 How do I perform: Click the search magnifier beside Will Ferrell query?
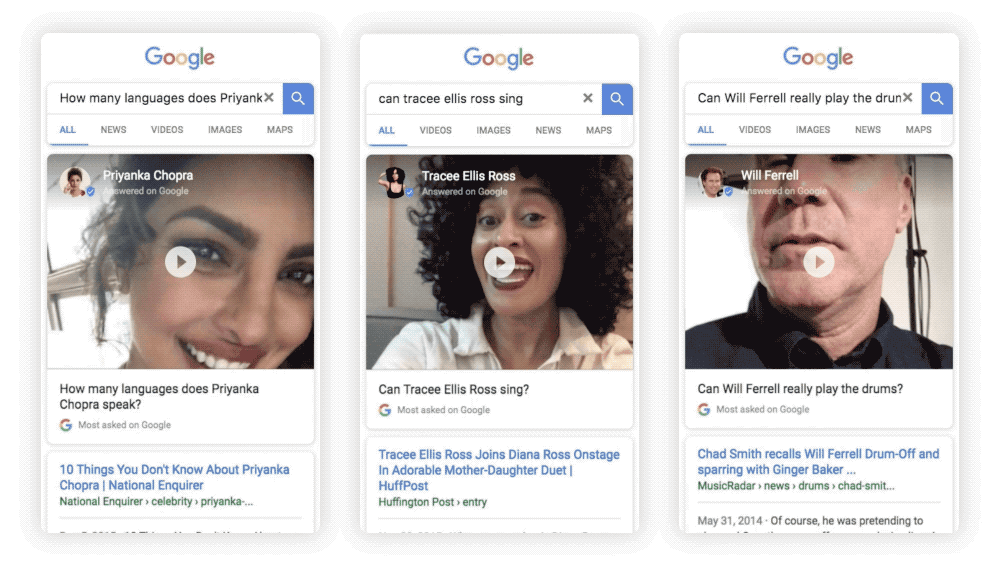[x=937, y=98]
